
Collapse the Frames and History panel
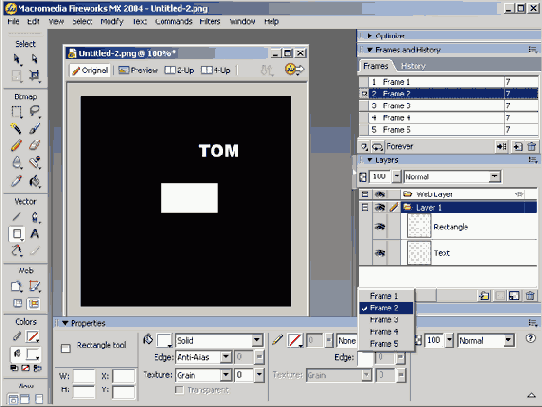[370, 50]
